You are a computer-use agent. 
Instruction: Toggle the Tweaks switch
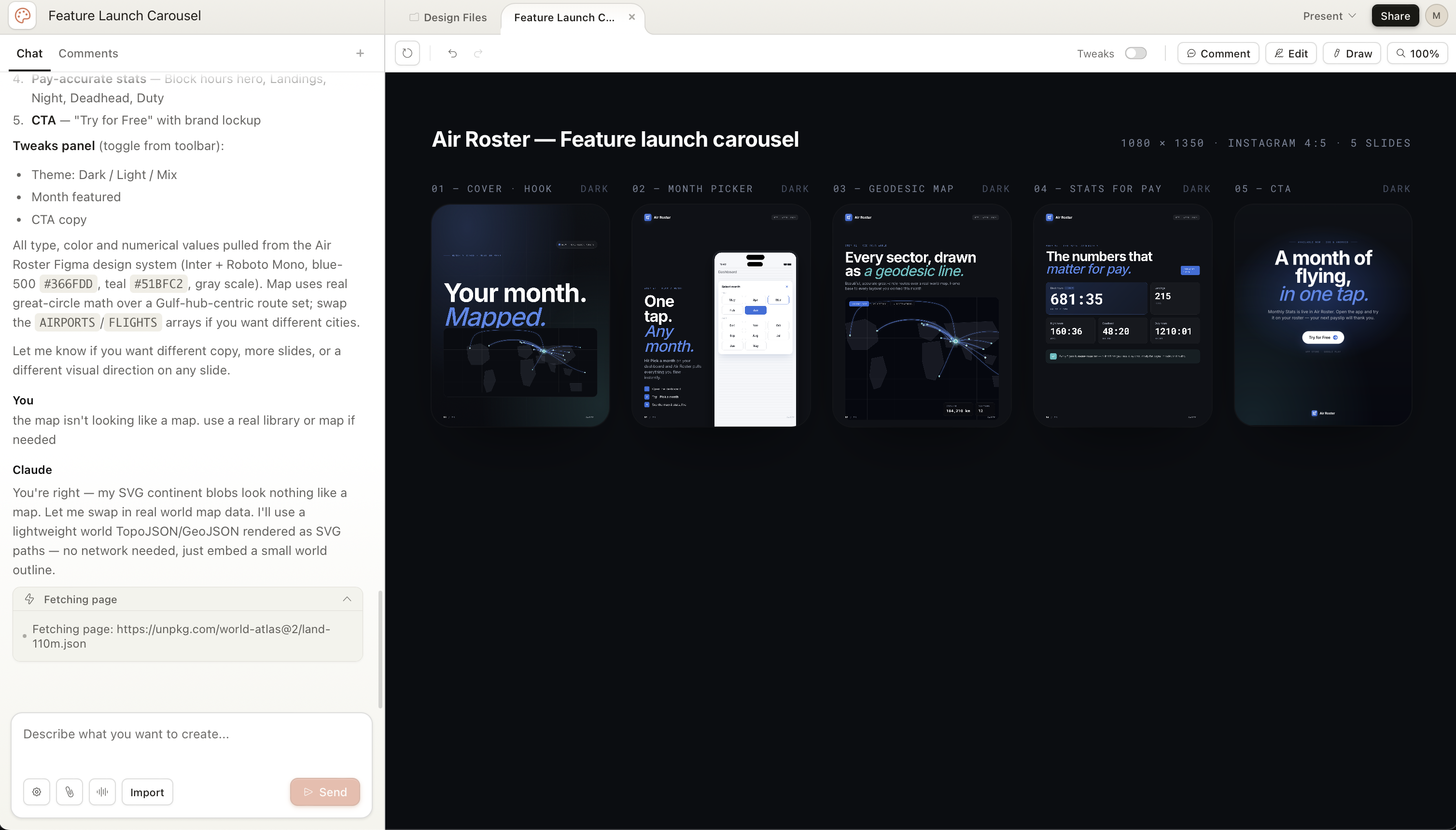[x=1135, y=53]
